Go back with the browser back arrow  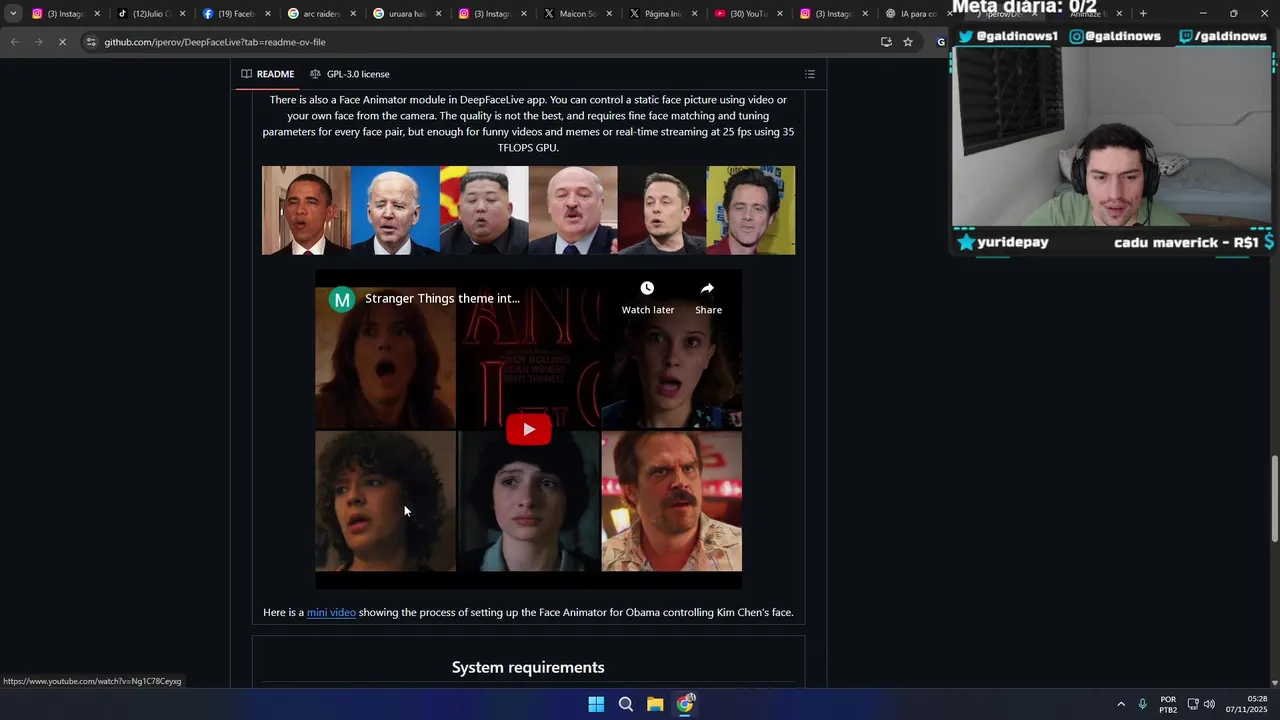pyautogui.click(x=14, y=42)
